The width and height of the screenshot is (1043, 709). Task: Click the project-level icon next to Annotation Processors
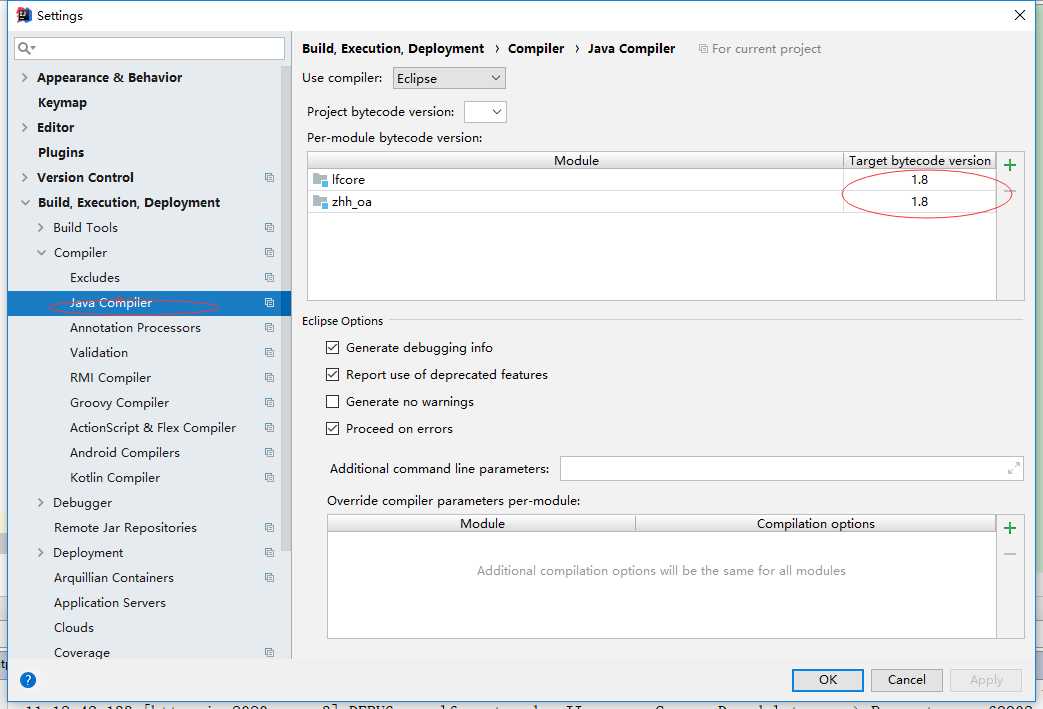(269, 328)
